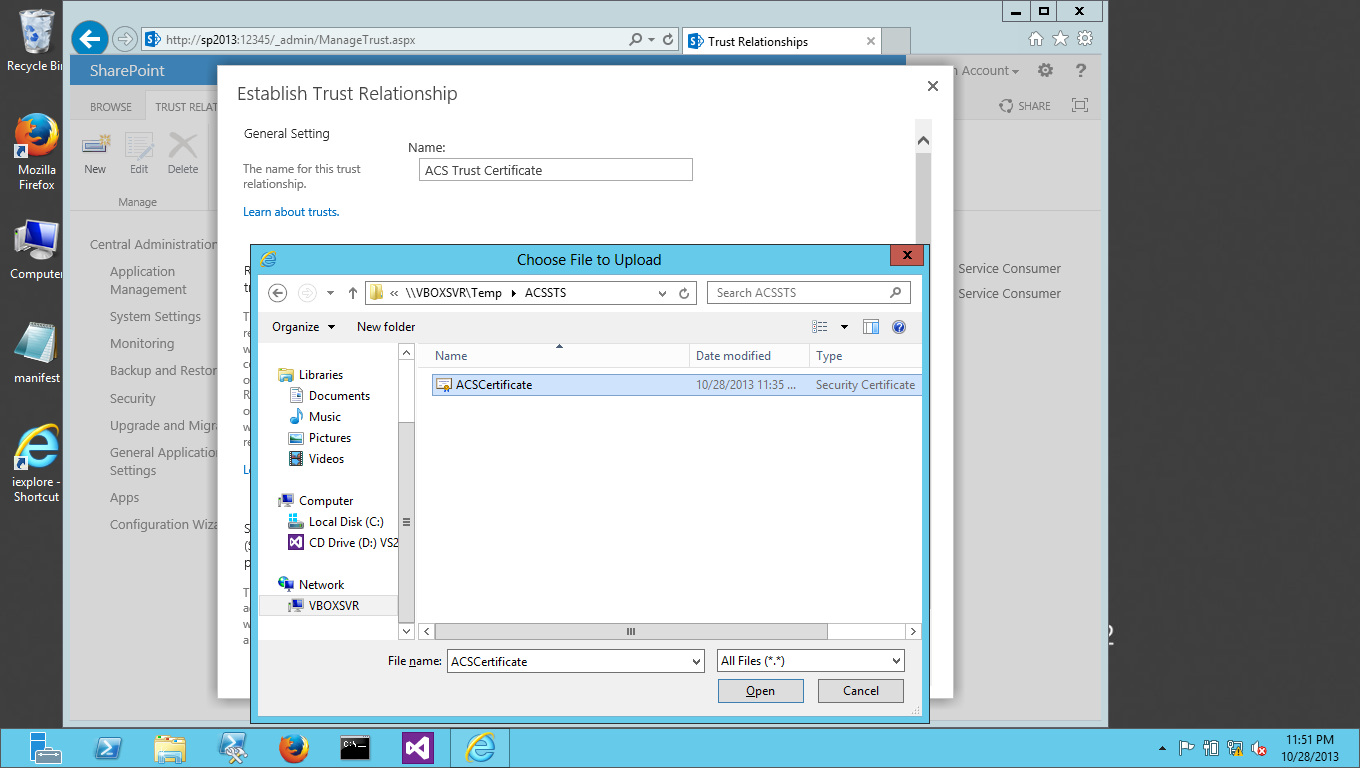This screenshot has width=1360, height=768.
Task: Follow the Learn about trusts link
Action: [x=291, y=212]
